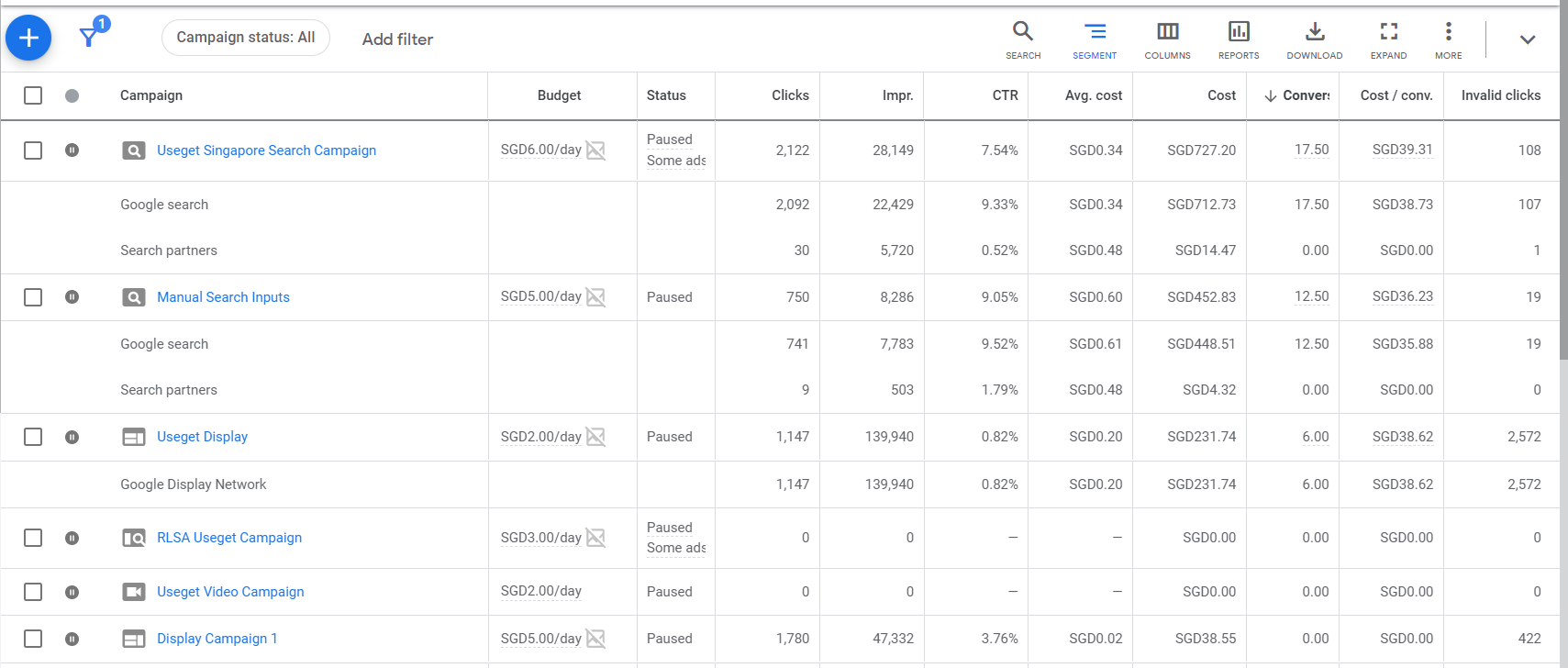1568x668 pixels.
Task: Edit SGD2.00/day budget of Useget Video Campaign
Action: (x=540, y=592)
